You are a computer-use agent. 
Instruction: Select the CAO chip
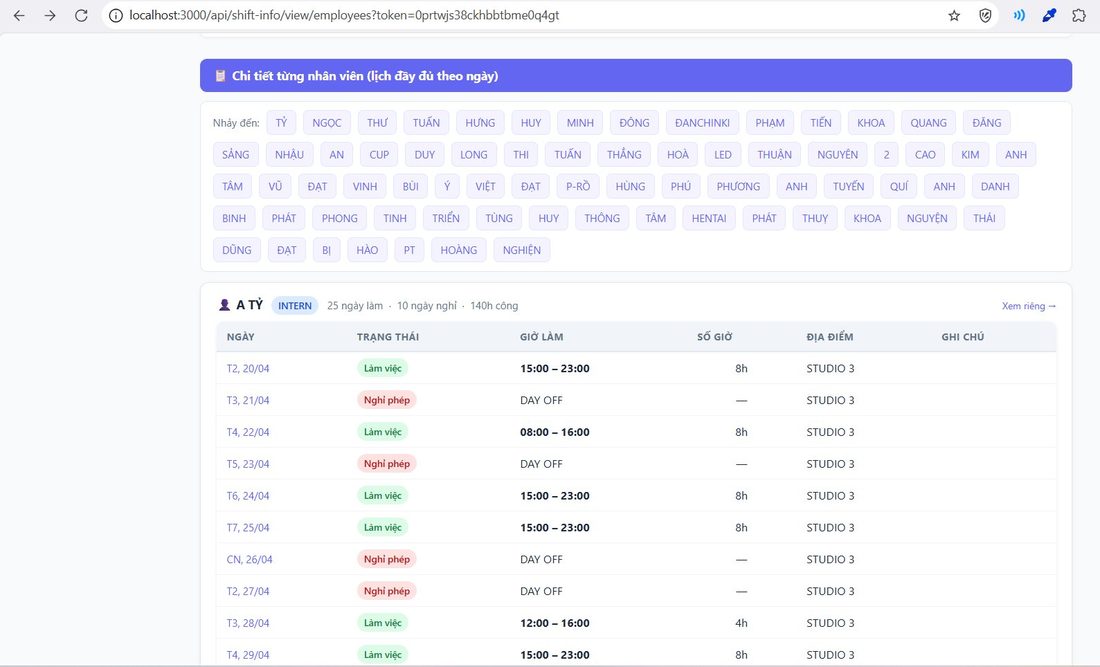[925, 154]
